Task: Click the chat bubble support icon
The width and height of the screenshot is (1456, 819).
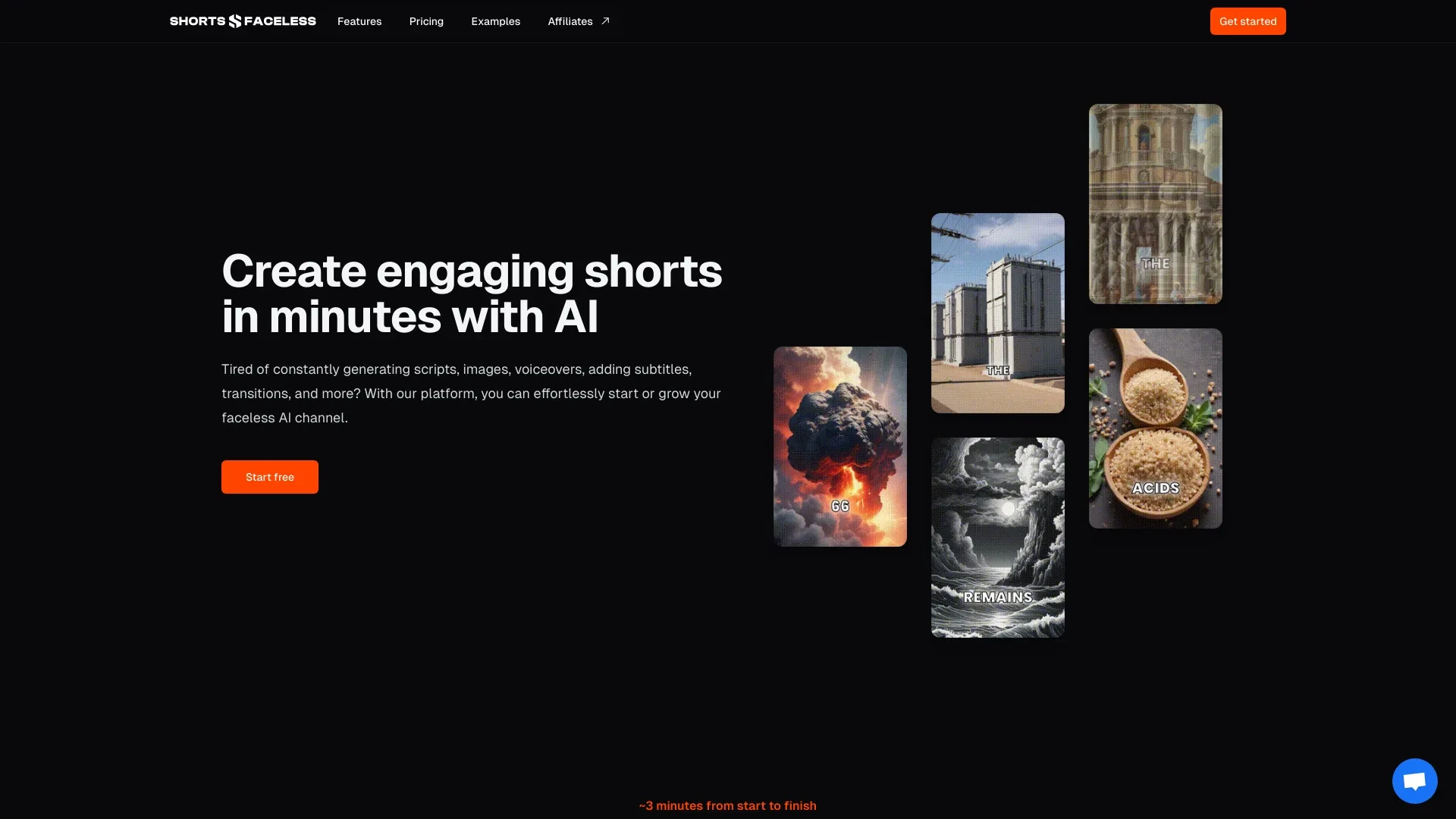Action: click(x=1414, y=780)
